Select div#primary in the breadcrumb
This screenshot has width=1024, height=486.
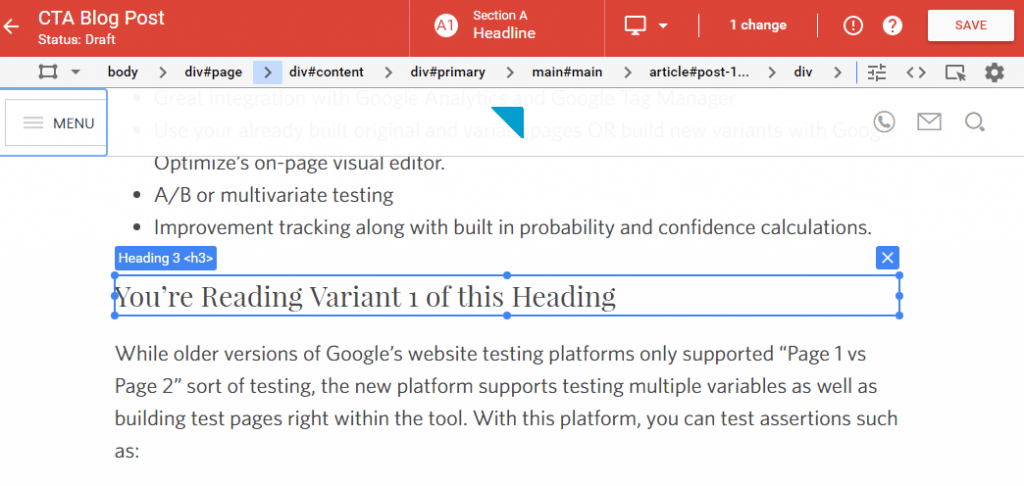click(448, 72)
